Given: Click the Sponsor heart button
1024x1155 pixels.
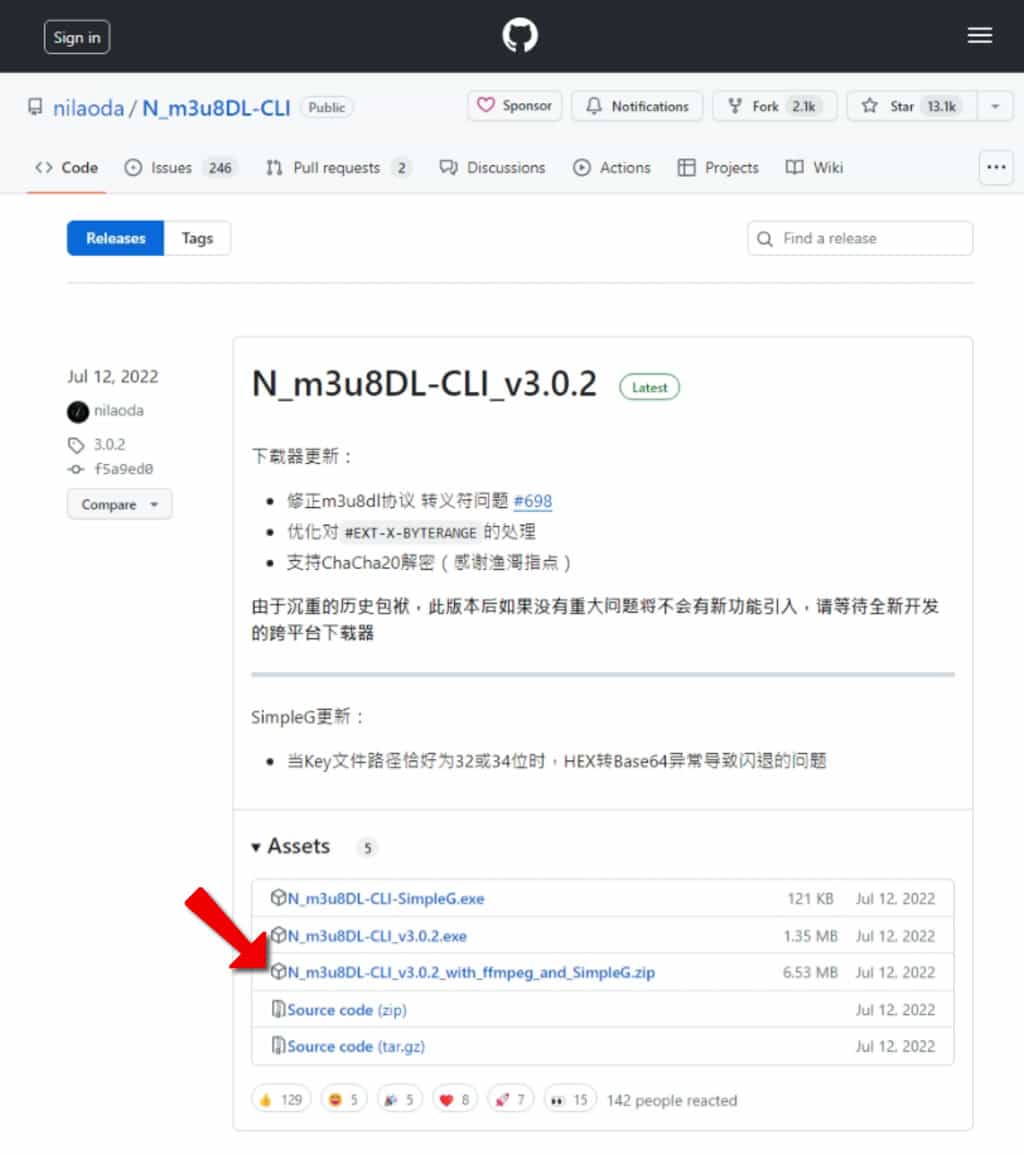Looking at the screenshot, I should pos(514,106).
